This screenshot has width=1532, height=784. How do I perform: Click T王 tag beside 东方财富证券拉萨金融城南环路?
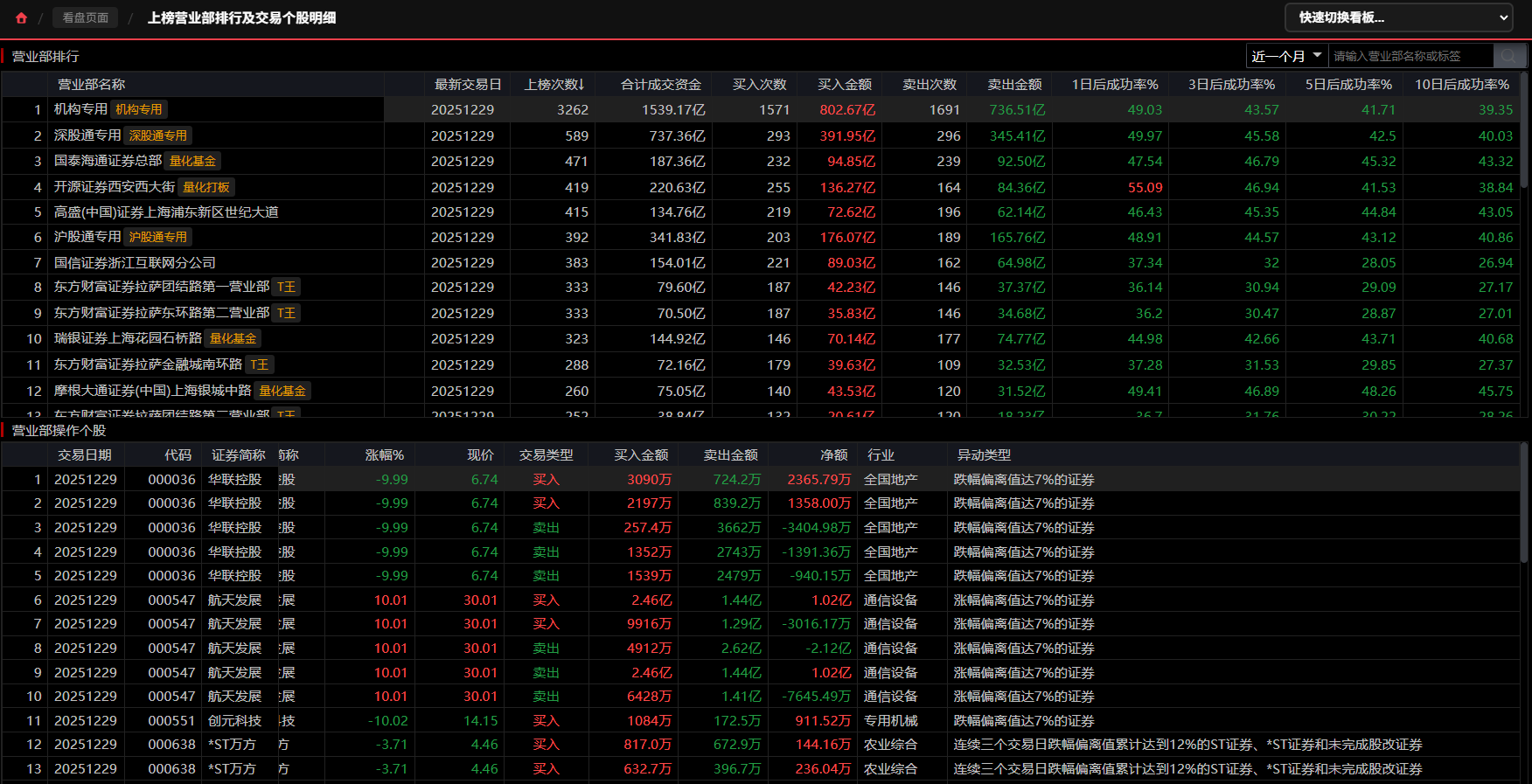[260, 364]
